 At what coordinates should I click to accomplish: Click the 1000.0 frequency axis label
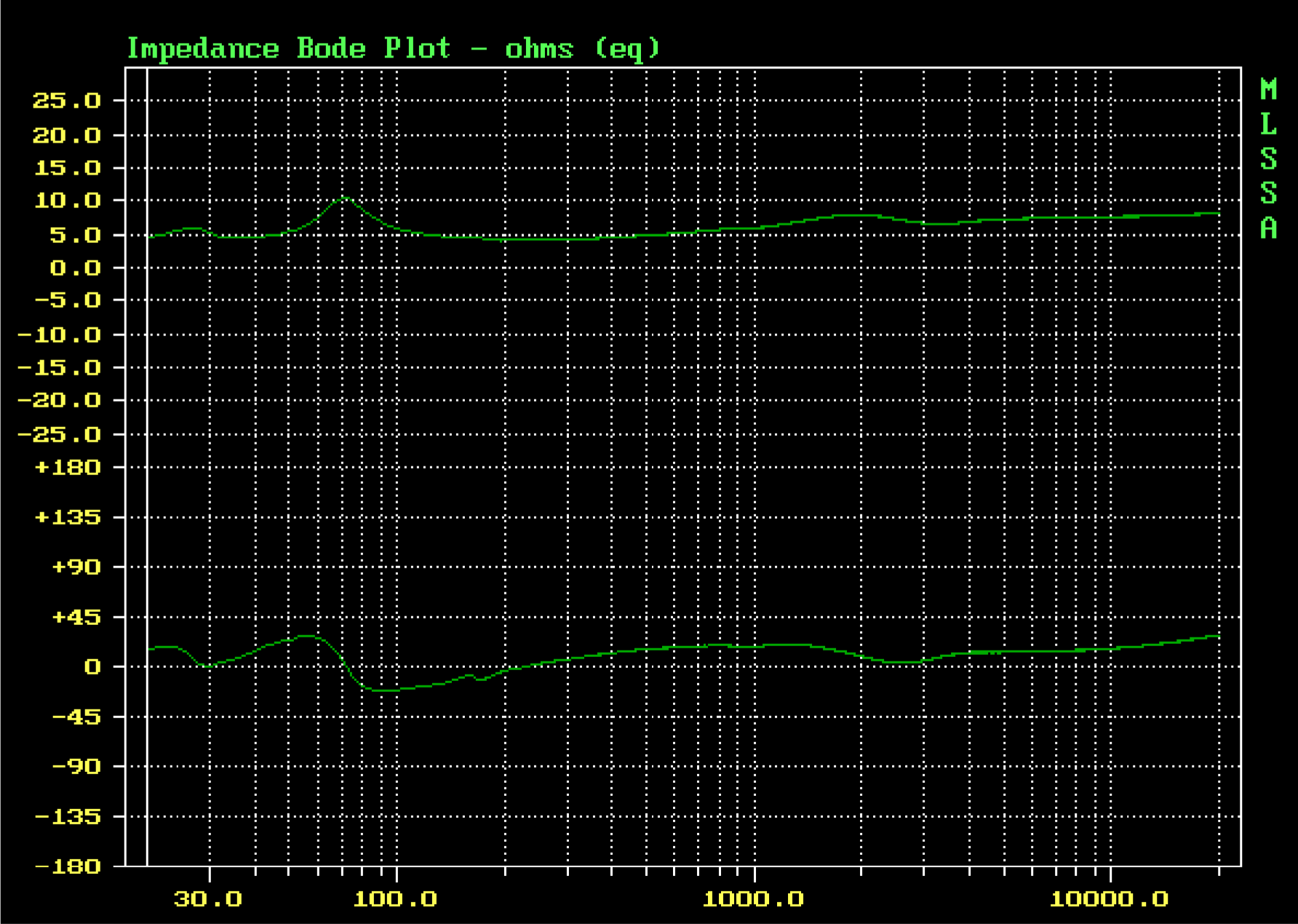753,899
